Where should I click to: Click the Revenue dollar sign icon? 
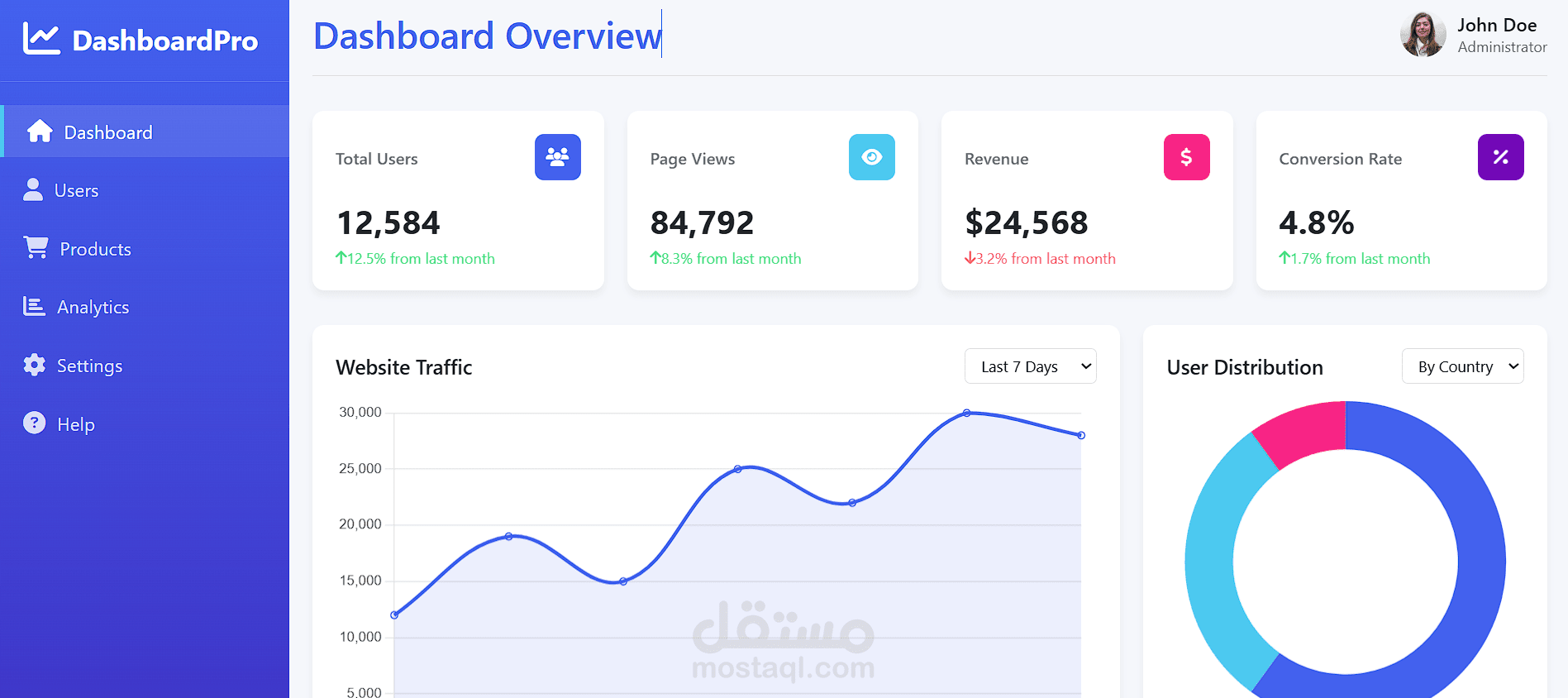click(x=1187, y=157)
